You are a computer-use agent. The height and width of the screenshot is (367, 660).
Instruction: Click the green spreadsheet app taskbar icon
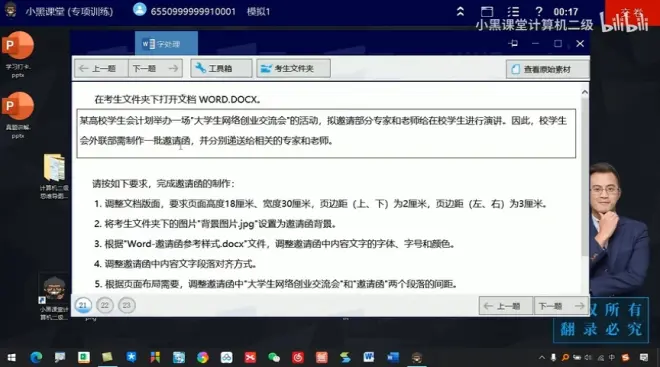click(84, 357)
